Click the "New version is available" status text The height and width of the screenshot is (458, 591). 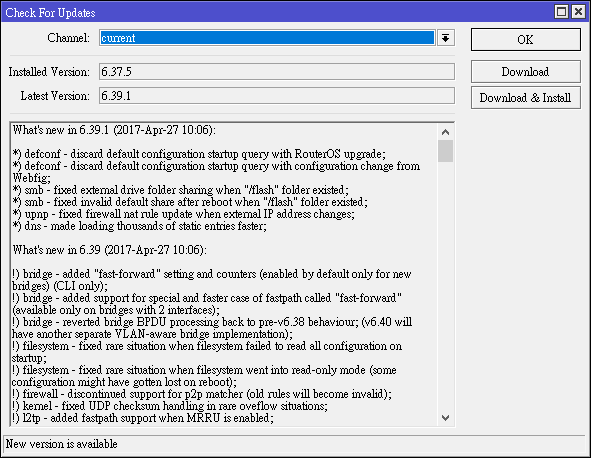coord(61,444)
